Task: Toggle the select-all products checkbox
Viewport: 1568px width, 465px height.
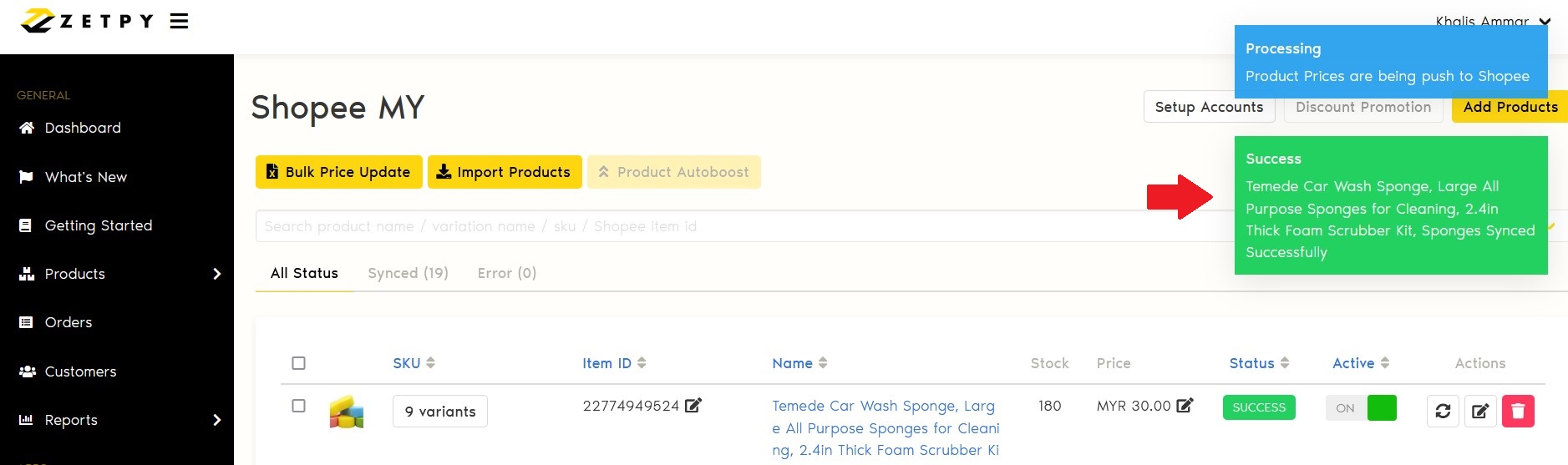Action: (x=298, y=363)
